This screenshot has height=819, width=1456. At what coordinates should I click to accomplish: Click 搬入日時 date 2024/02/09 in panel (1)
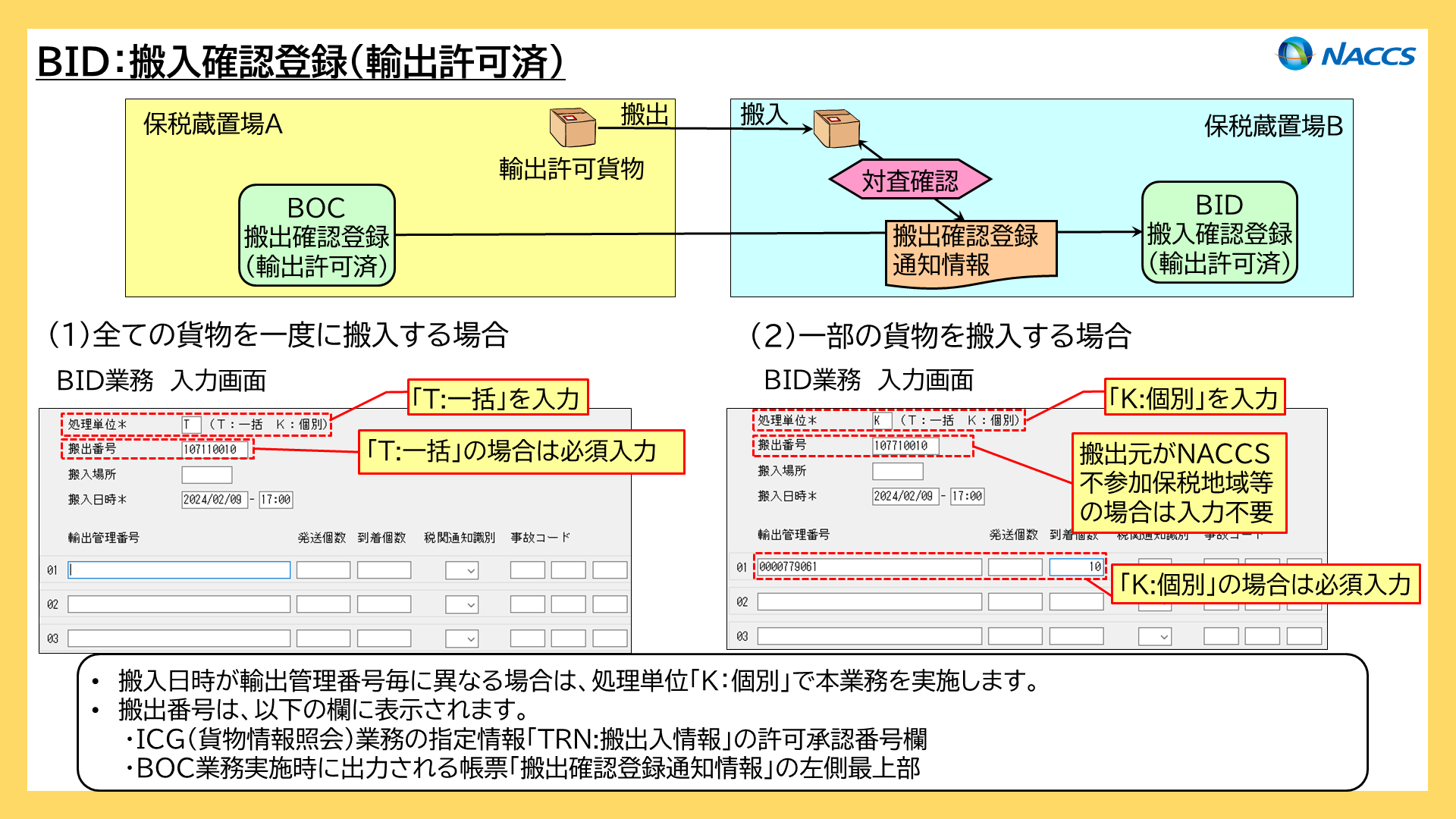[x=215, y=500]
